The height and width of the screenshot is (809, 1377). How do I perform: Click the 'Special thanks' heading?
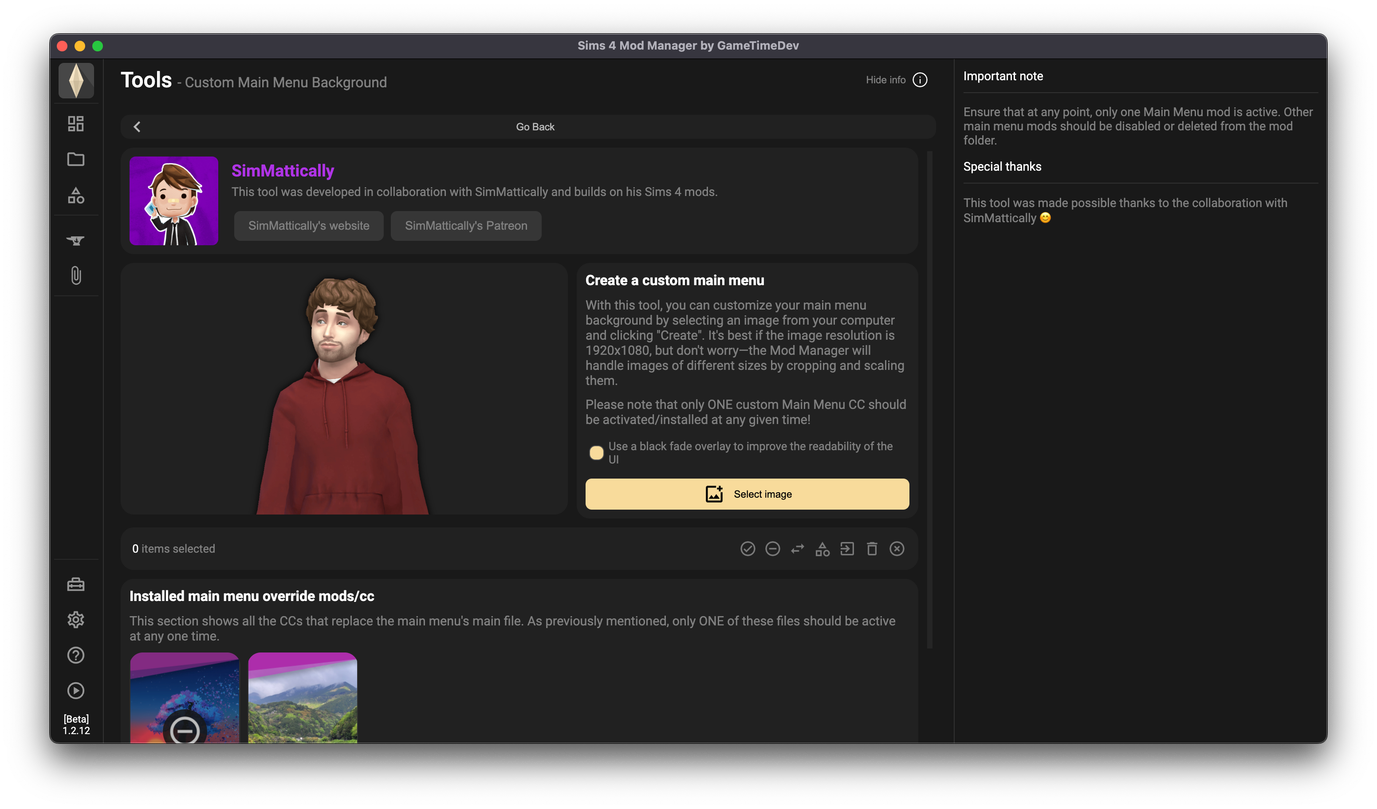click(1002, 167)
